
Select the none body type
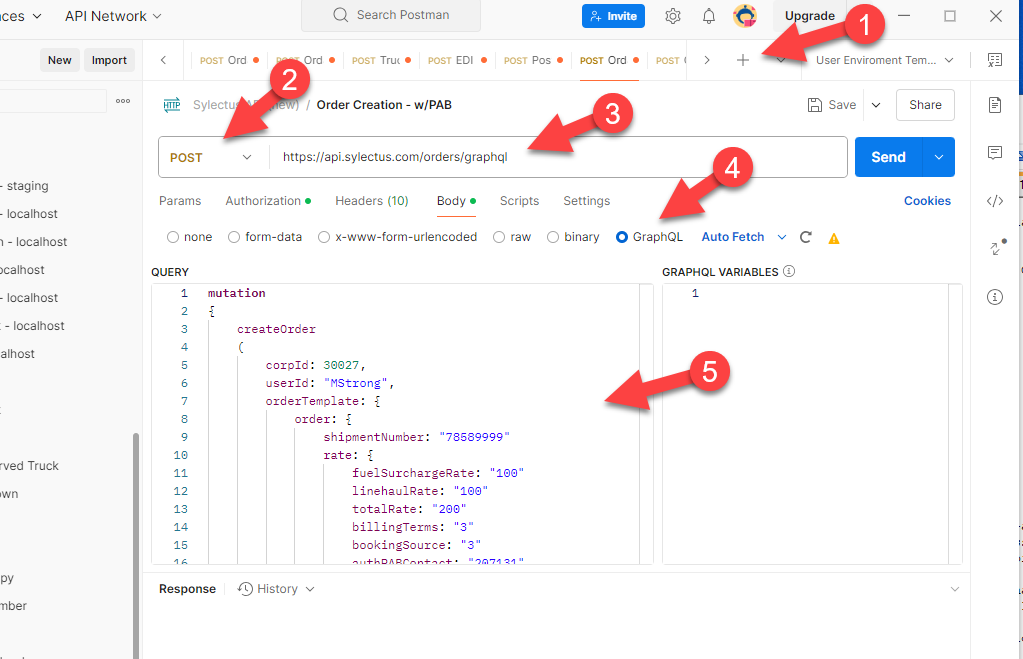(x=173, y=237)
